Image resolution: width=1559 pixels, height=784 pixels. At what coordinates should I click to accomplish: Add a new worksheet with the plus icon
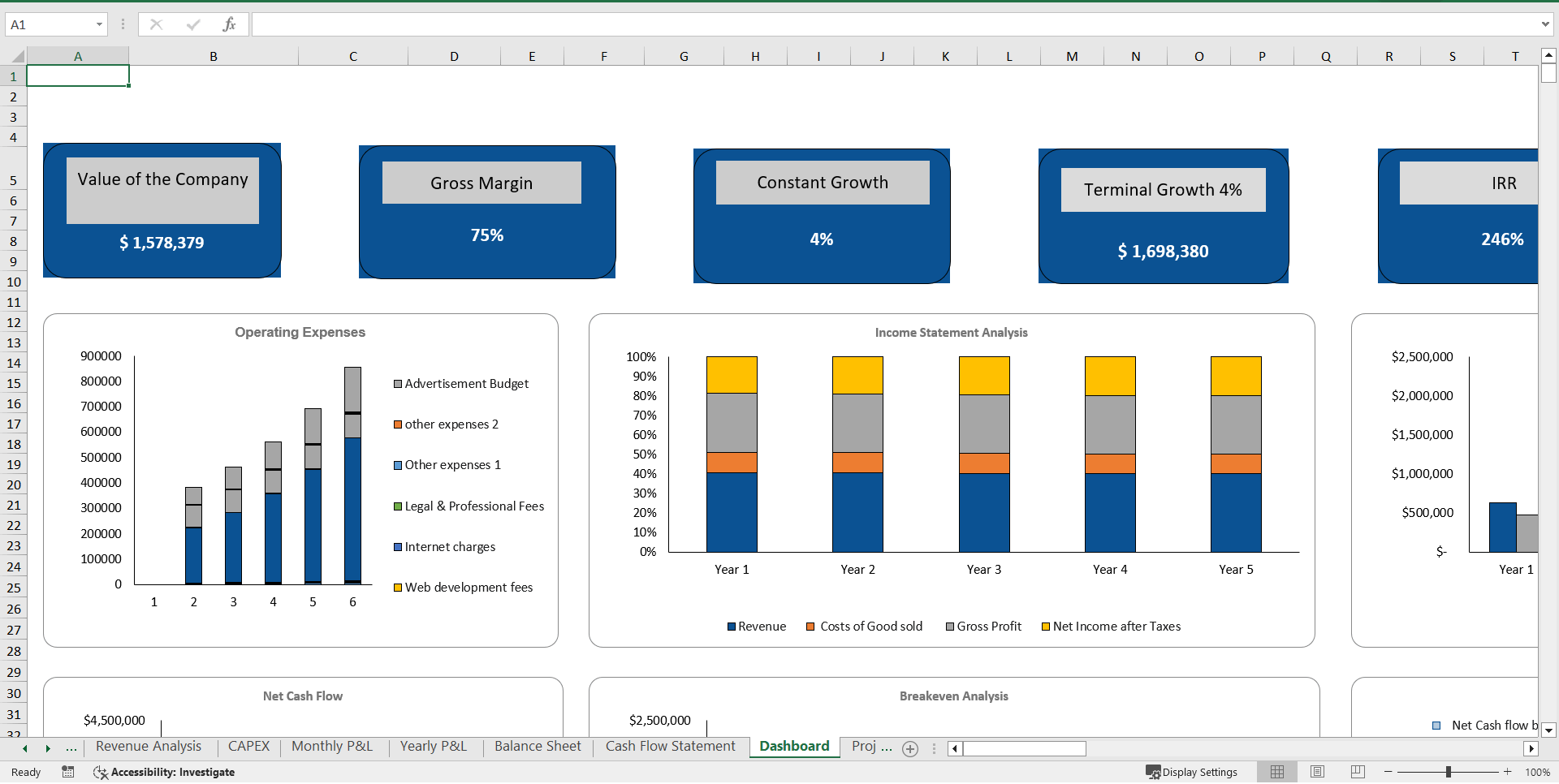pos(910,748)
